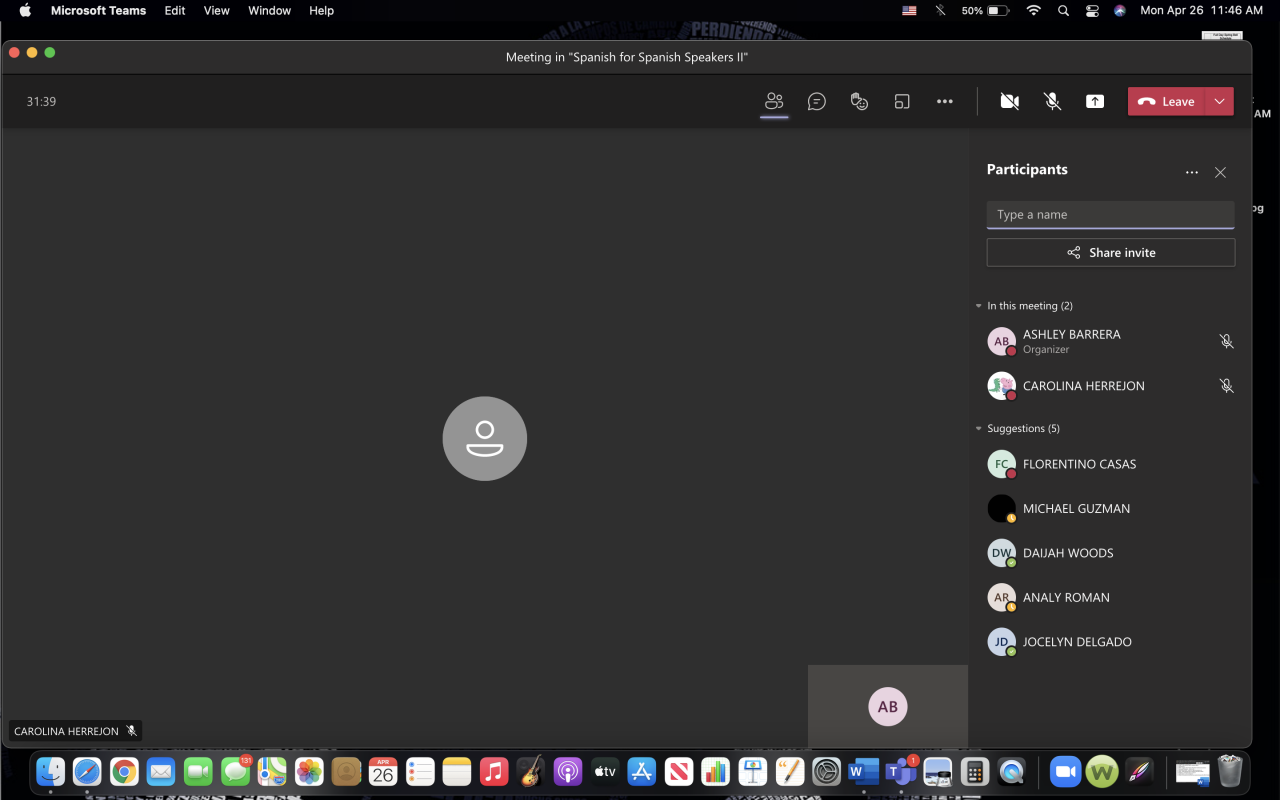Open the Show conversation chat icon
The width and height of the screenshot is (1280, 800).
coord(817,101)
